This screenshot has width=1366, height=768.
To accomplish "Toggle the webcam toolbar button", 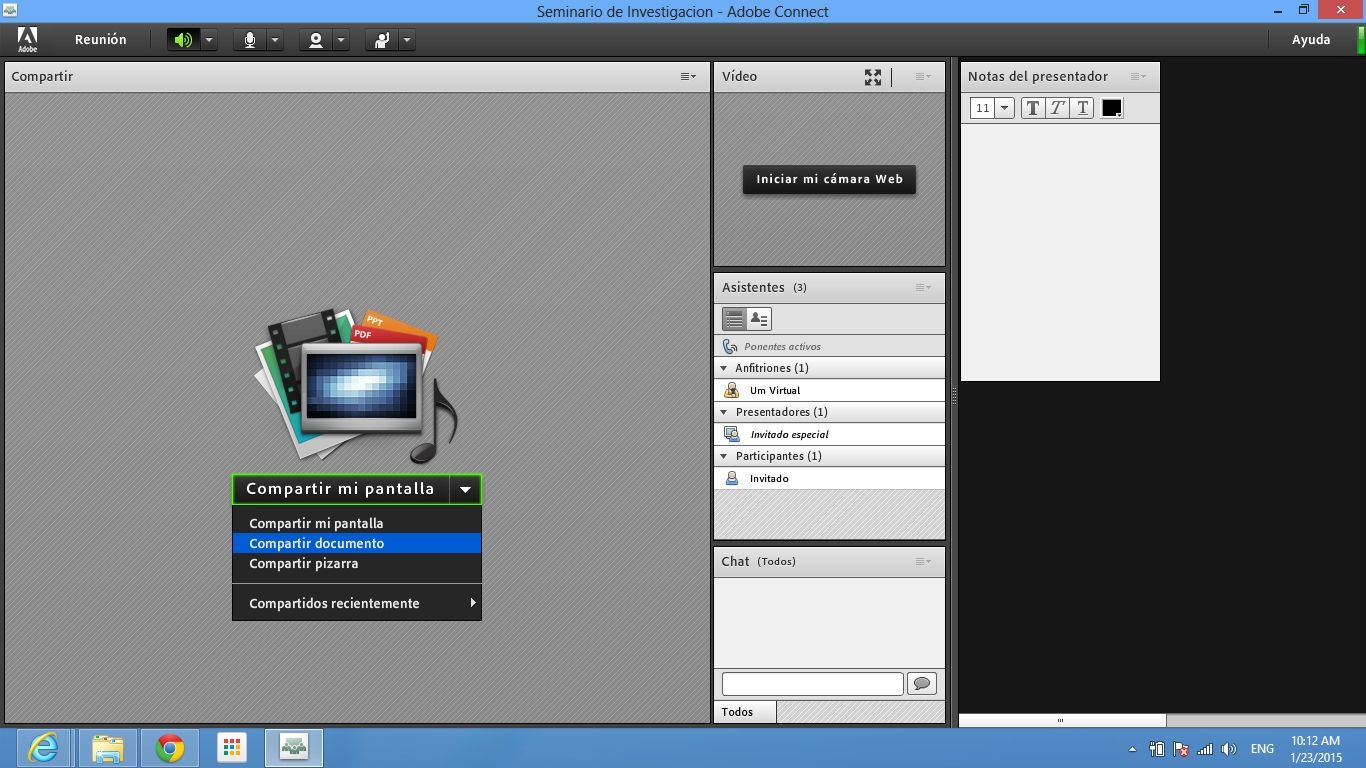I will pos(316,40).
